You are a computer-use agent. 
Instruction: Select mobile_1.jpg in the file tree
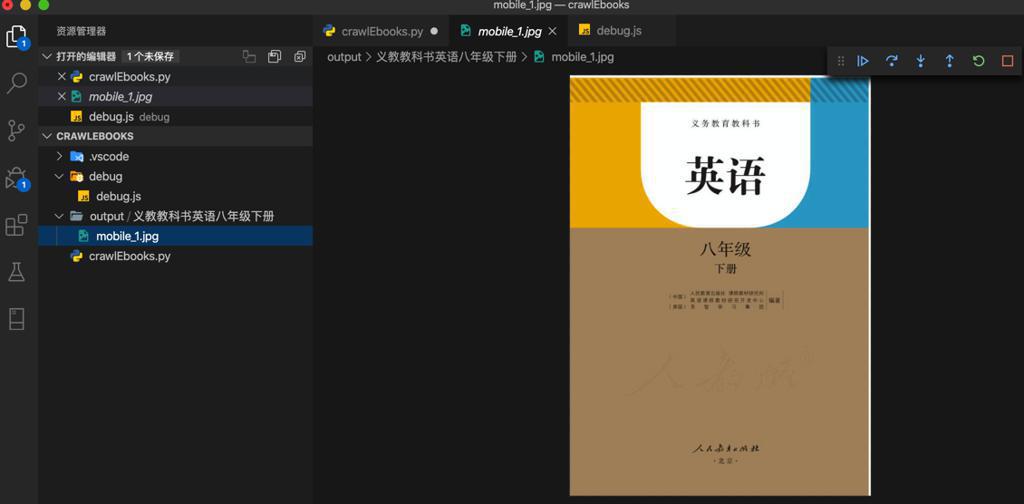click(175, 236)
